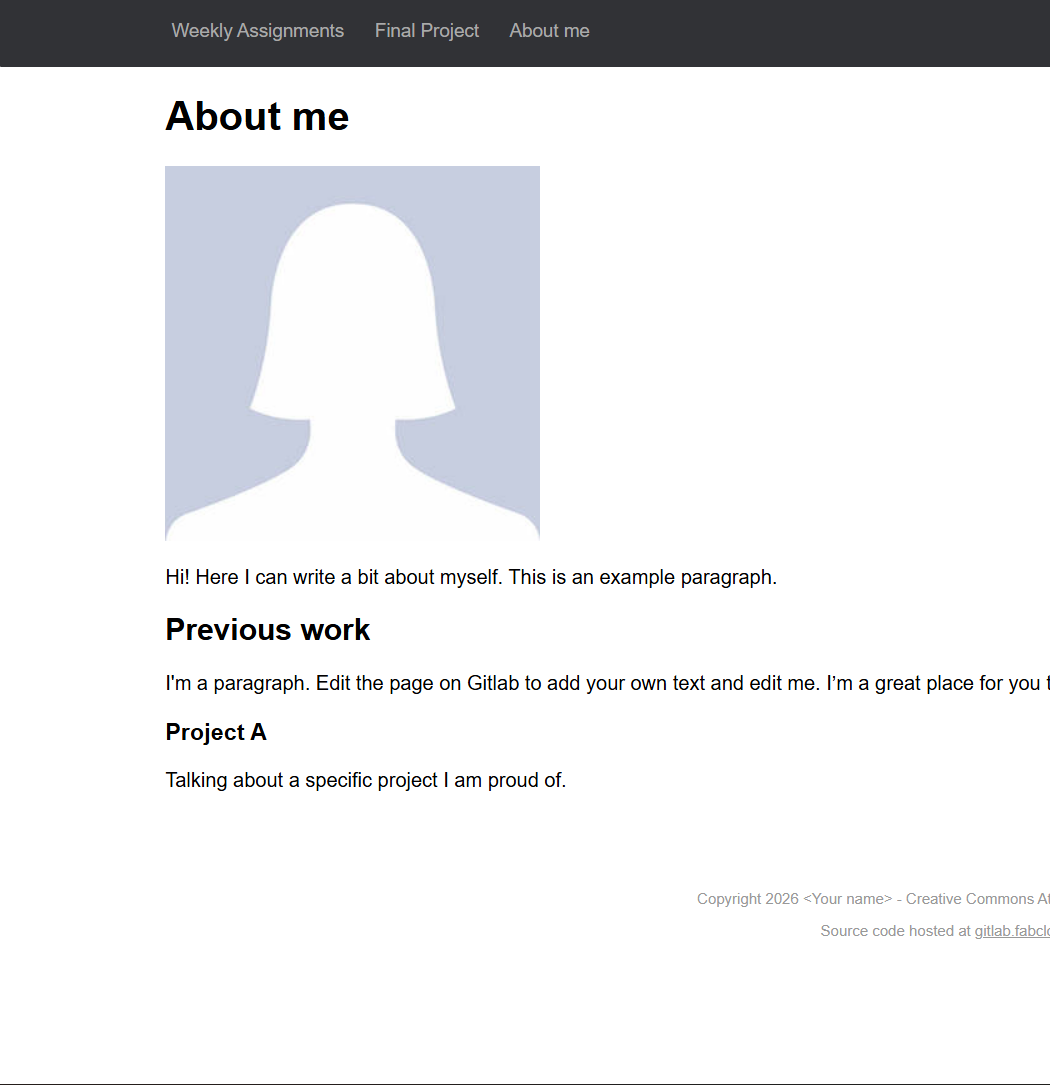Click the Source code hosted at text
Viewport: 1050px width, 1085px height.
coord(895,931)
